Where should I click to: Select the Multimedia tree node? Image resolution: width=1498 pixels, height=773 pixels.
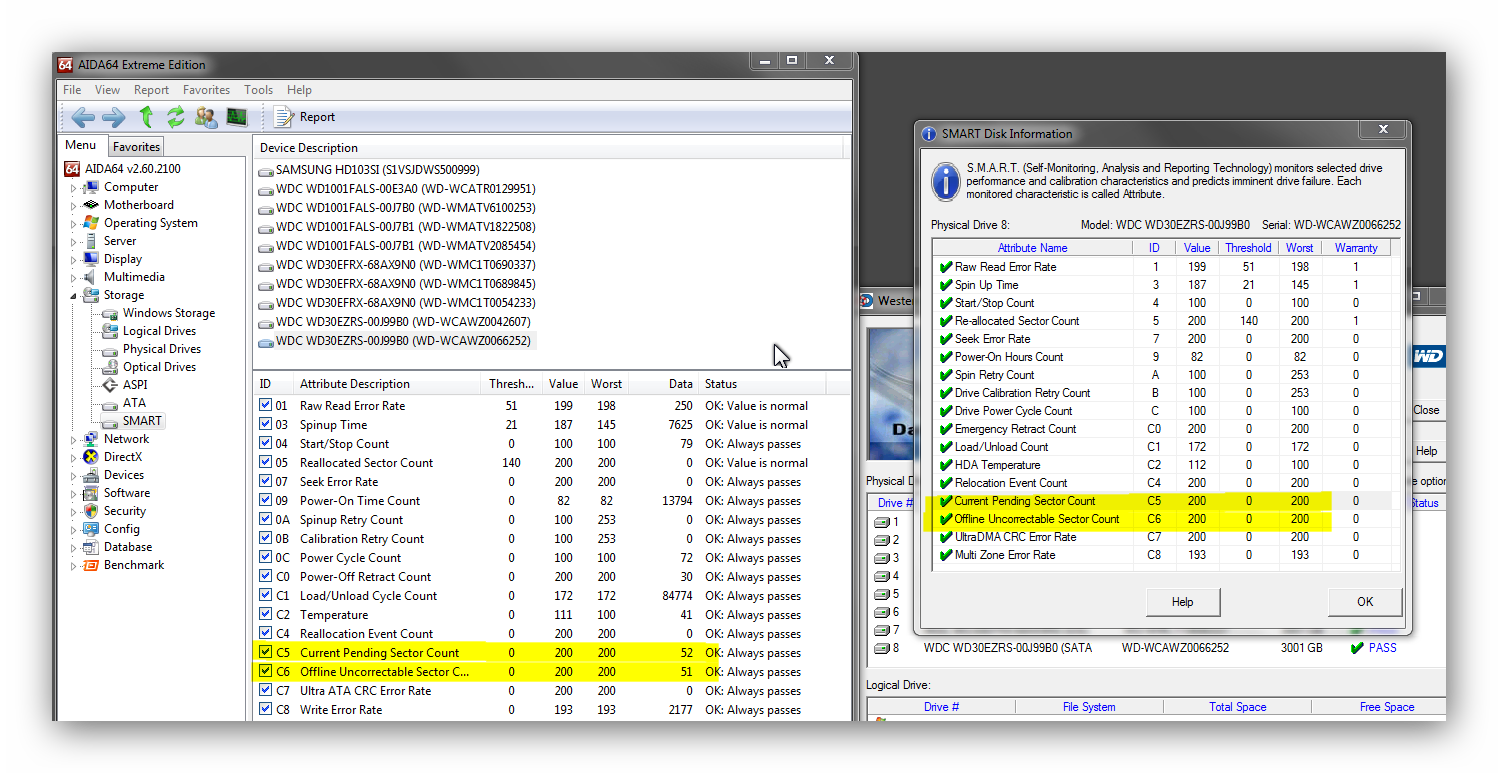coord(134,277)
